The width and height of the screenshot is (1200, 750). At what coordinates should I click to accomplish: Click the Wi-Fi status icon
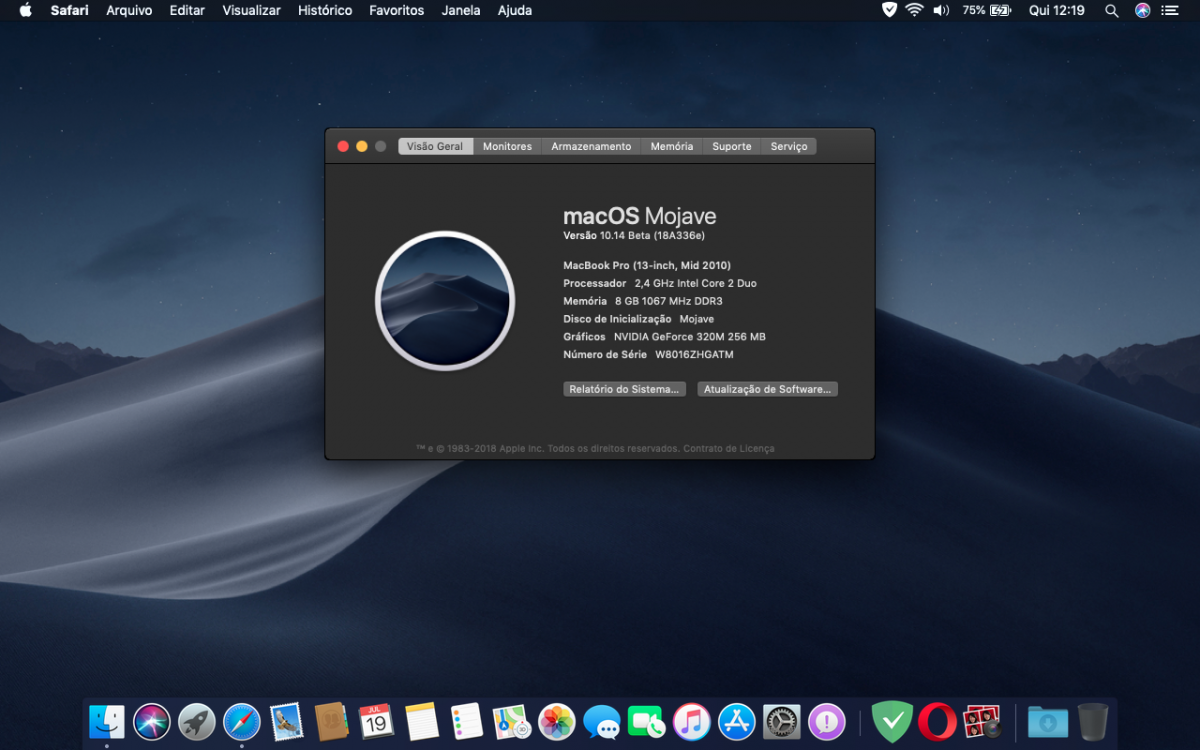[914, 10]
